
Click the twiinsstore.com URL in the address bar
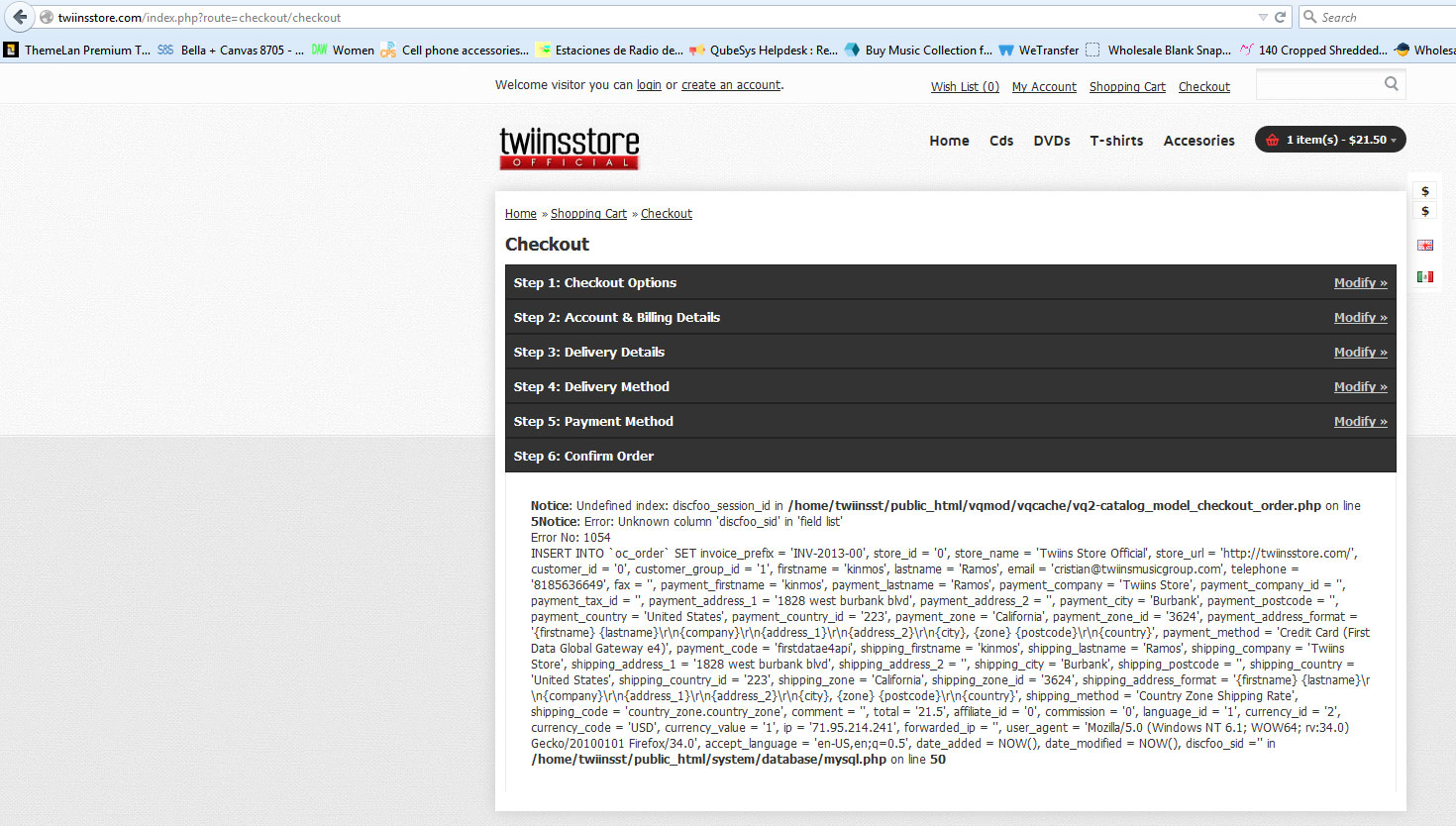tap(199, 18)
